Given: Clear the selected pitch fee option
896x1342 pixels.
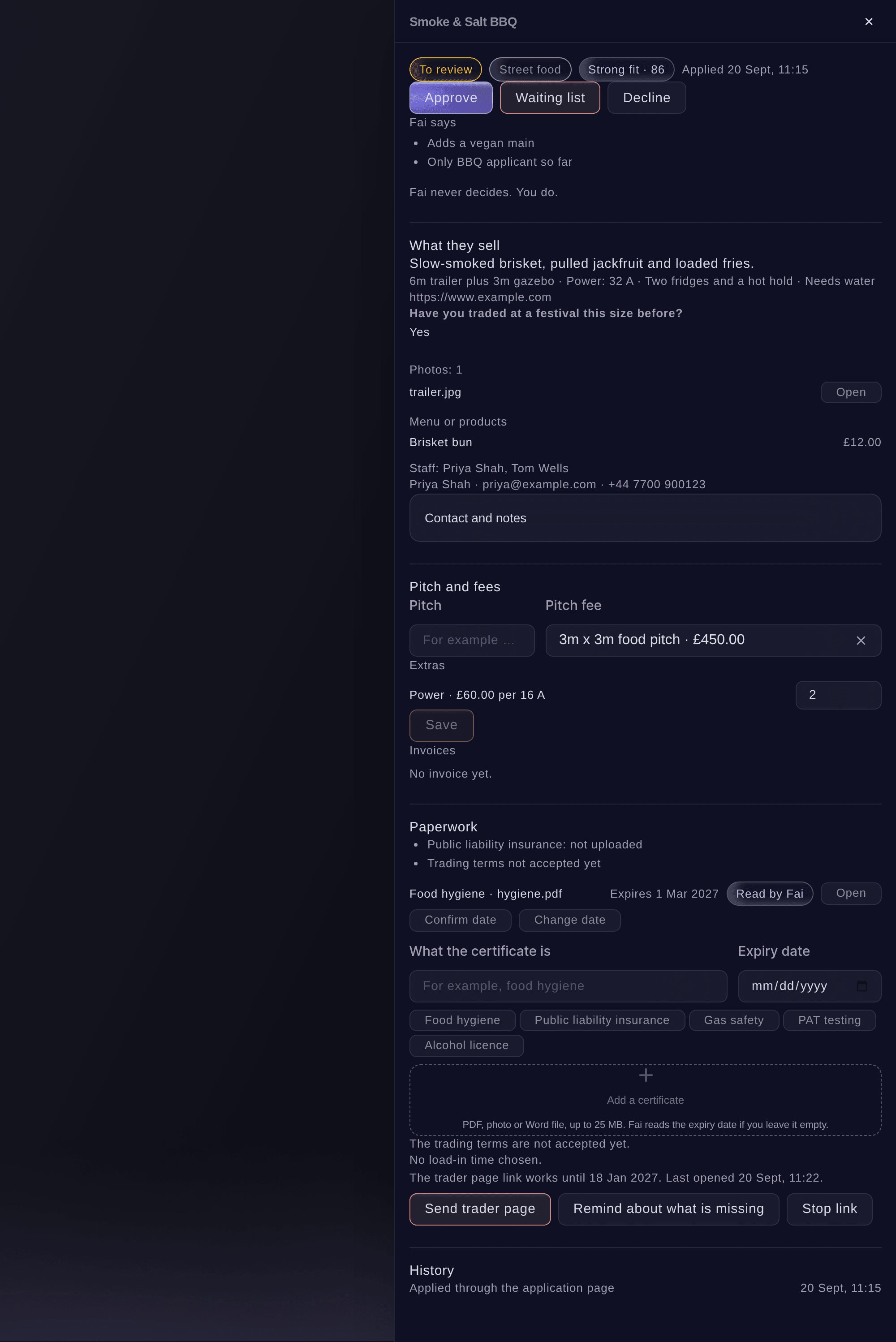Looking at the screenshot, I should point(861,641).
